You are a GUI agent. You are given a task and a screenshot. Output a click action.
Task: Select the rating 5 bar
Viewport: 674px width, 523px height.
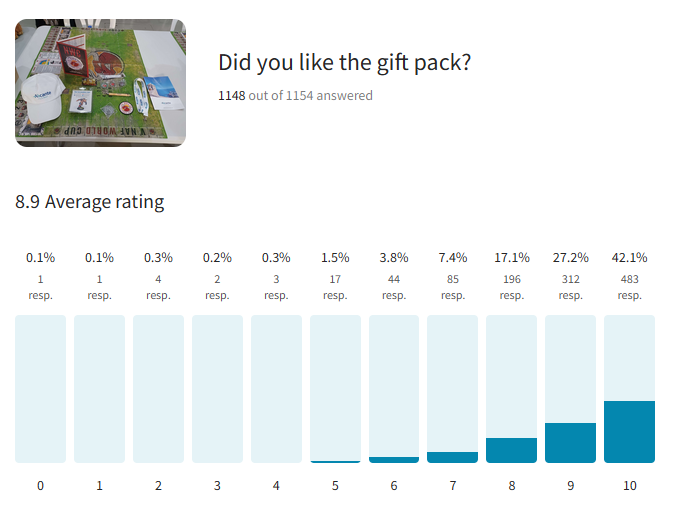pyautogui.click(x=335, y=389)
